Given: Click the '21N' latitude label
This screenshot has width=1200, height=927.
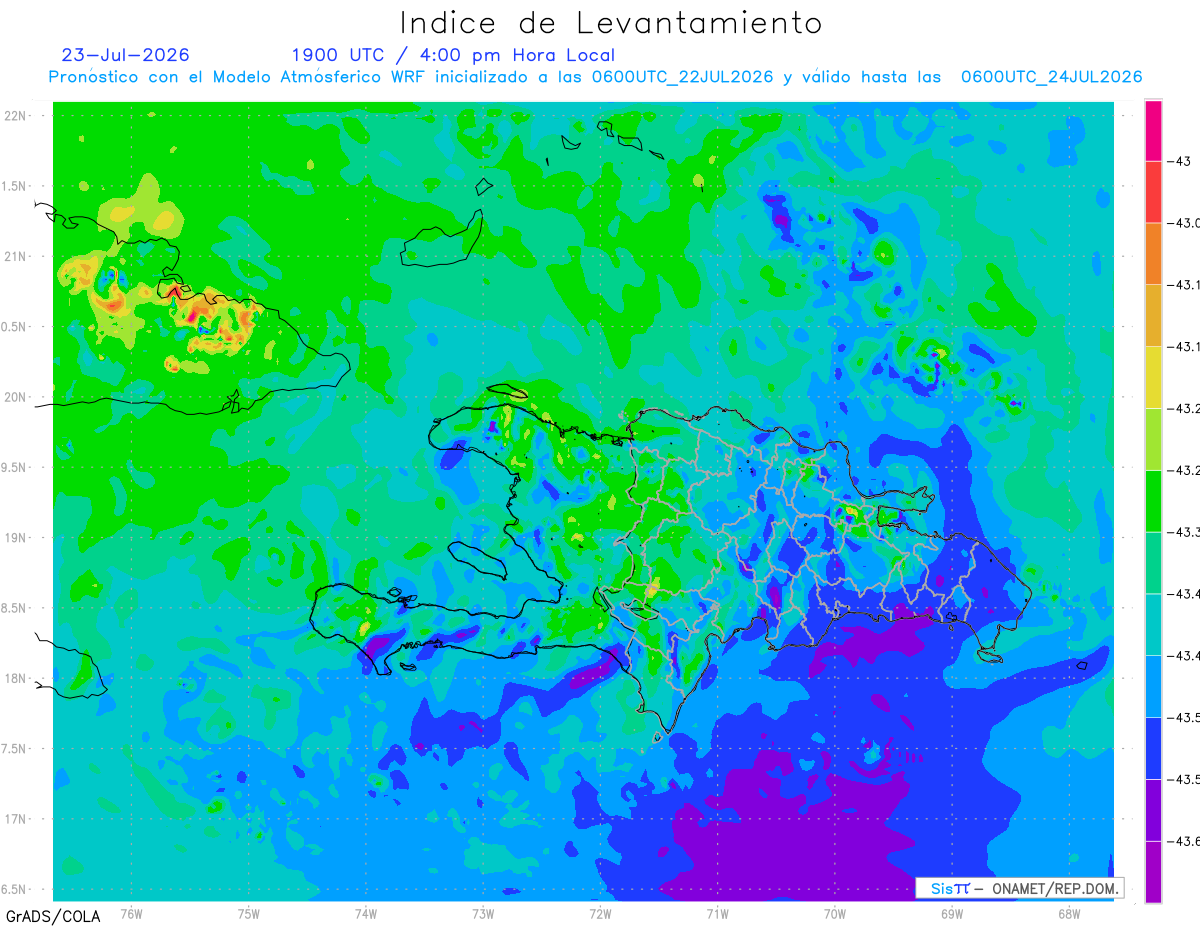Looking at the screenshot, I should (17, 256).
